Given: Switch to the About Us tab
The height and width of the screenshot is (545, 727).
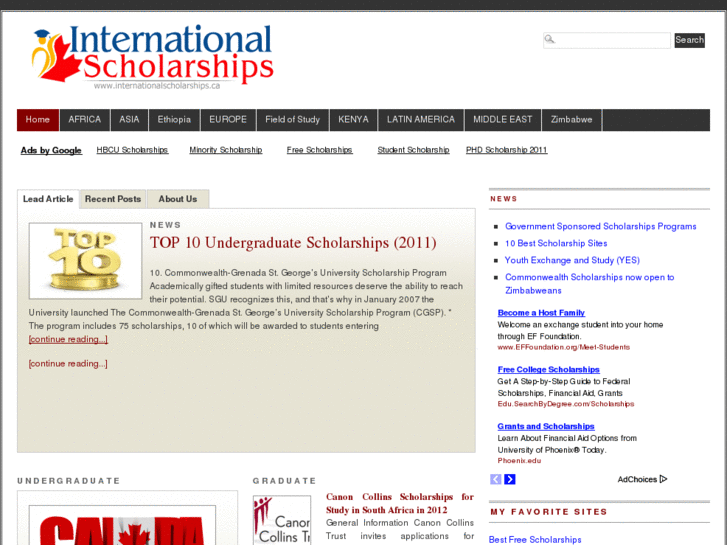Looking at the screenshot, I should click(x=178, y=199).
